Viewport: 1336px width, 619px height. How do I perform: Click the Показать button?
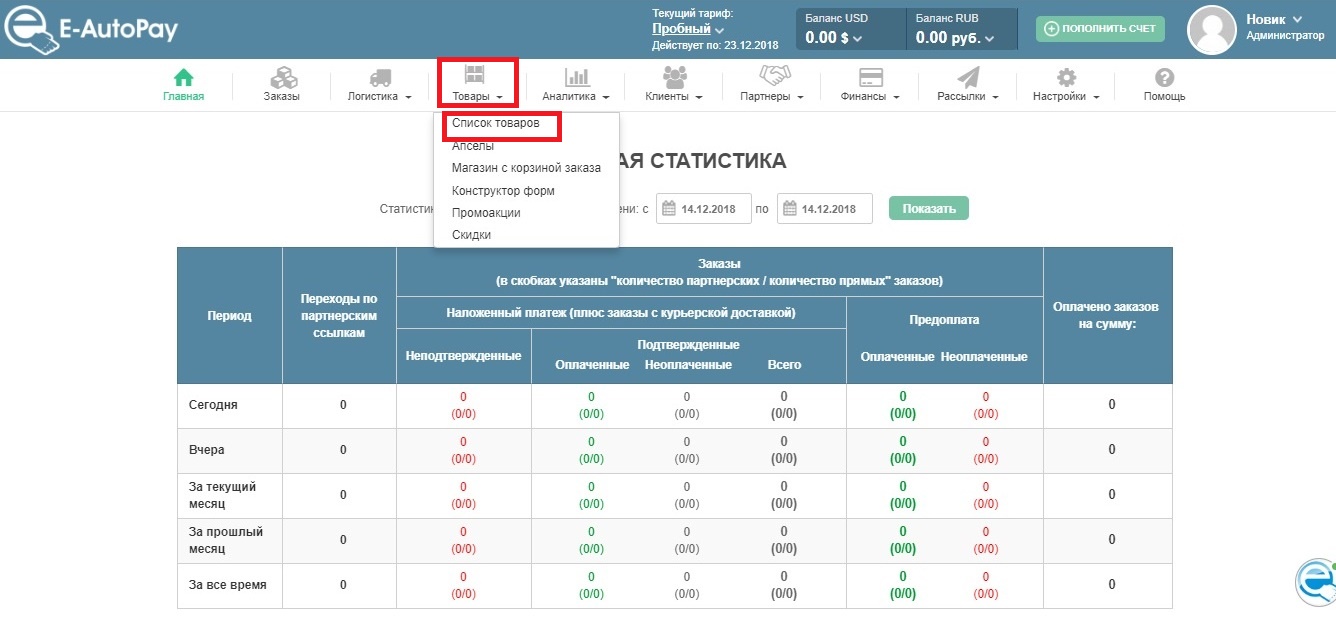(928, 209)
